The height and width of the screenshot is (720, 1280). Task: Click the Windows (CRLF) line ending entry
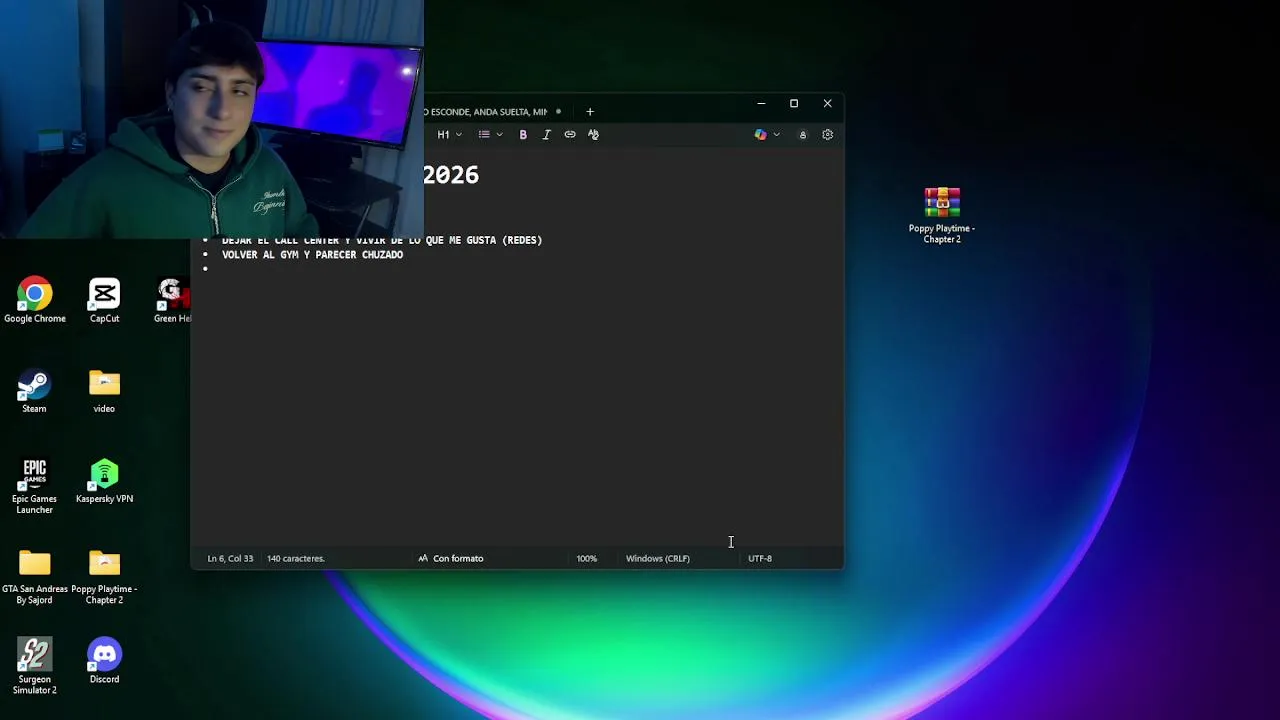coord(657,559)
